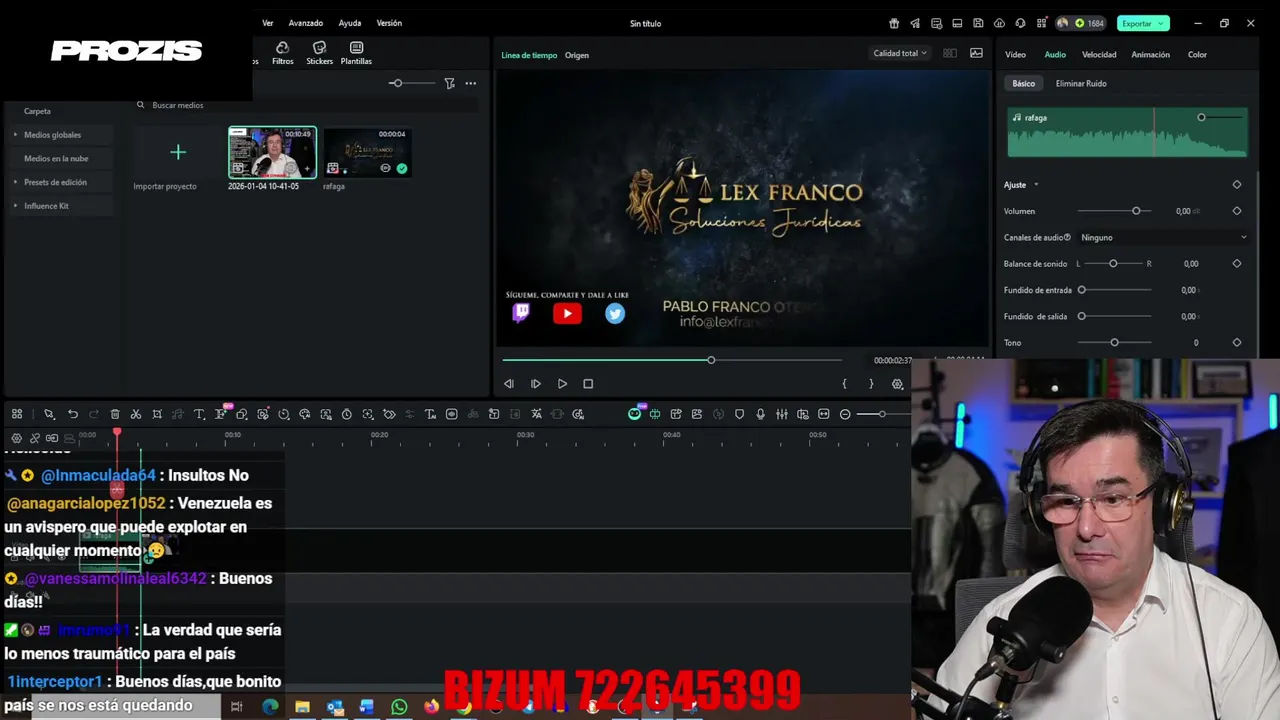Click the snapshot image icon above preview

coord(976,53)
